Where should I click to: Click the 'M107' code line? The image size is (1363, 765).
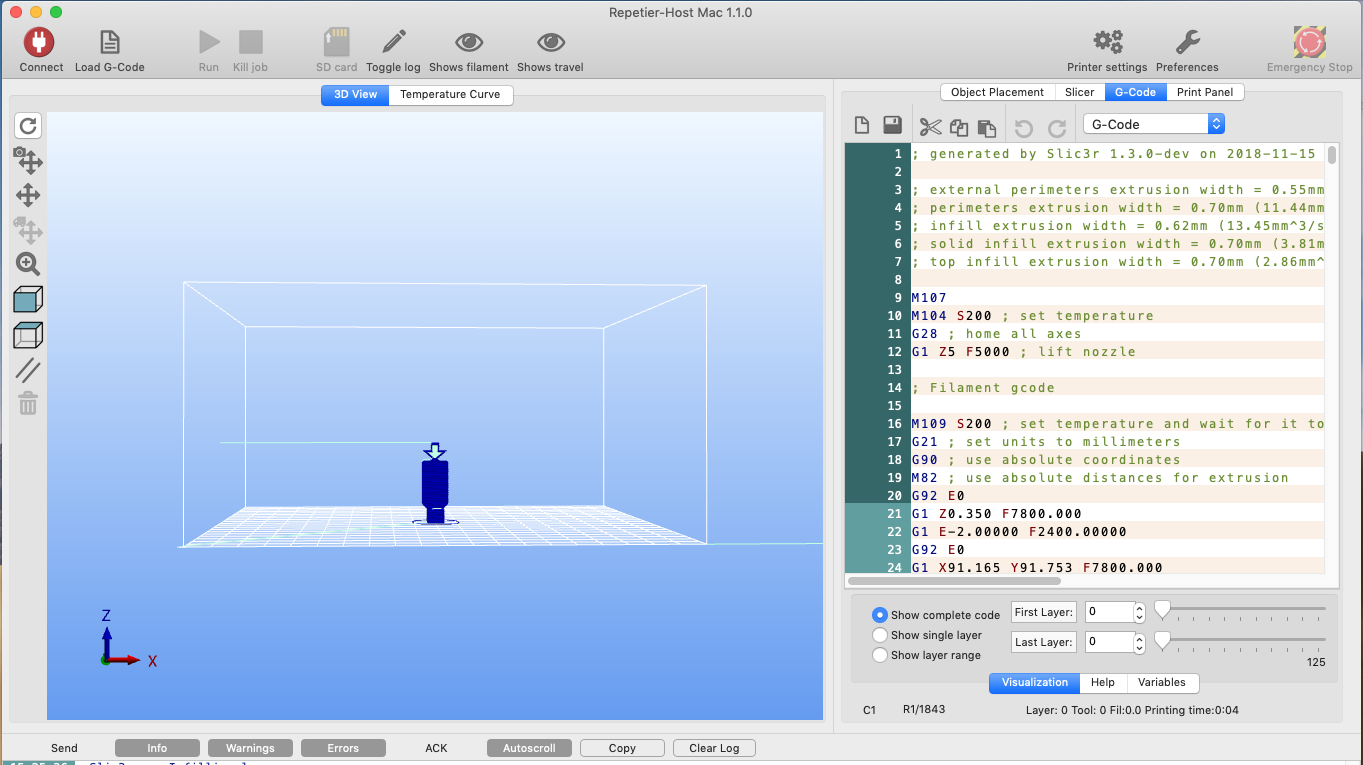(928, 298)
